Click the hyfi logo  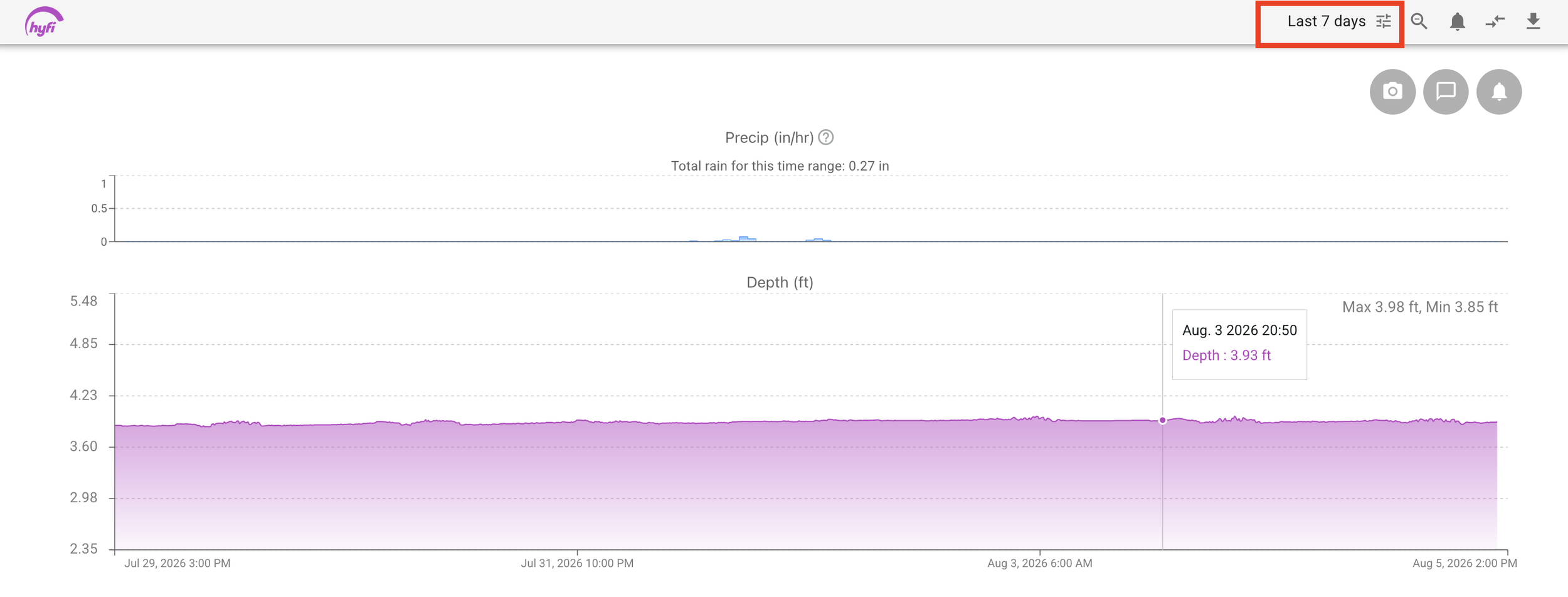[x=44, y=23]
